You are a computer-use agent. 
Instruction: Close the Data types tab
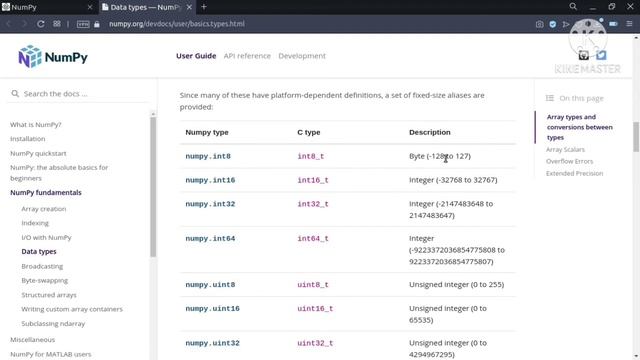click(x=189, y=7)
